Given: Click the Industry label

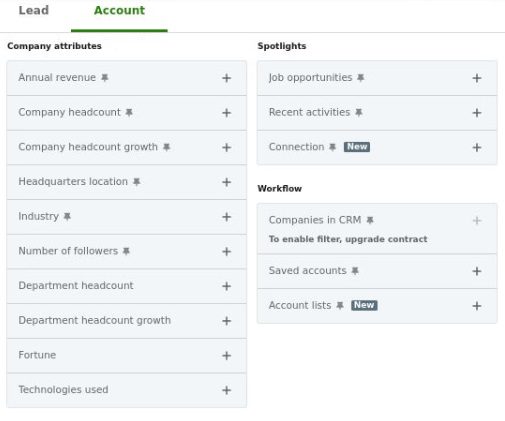Looking at the screenshot, I should 38,216.
